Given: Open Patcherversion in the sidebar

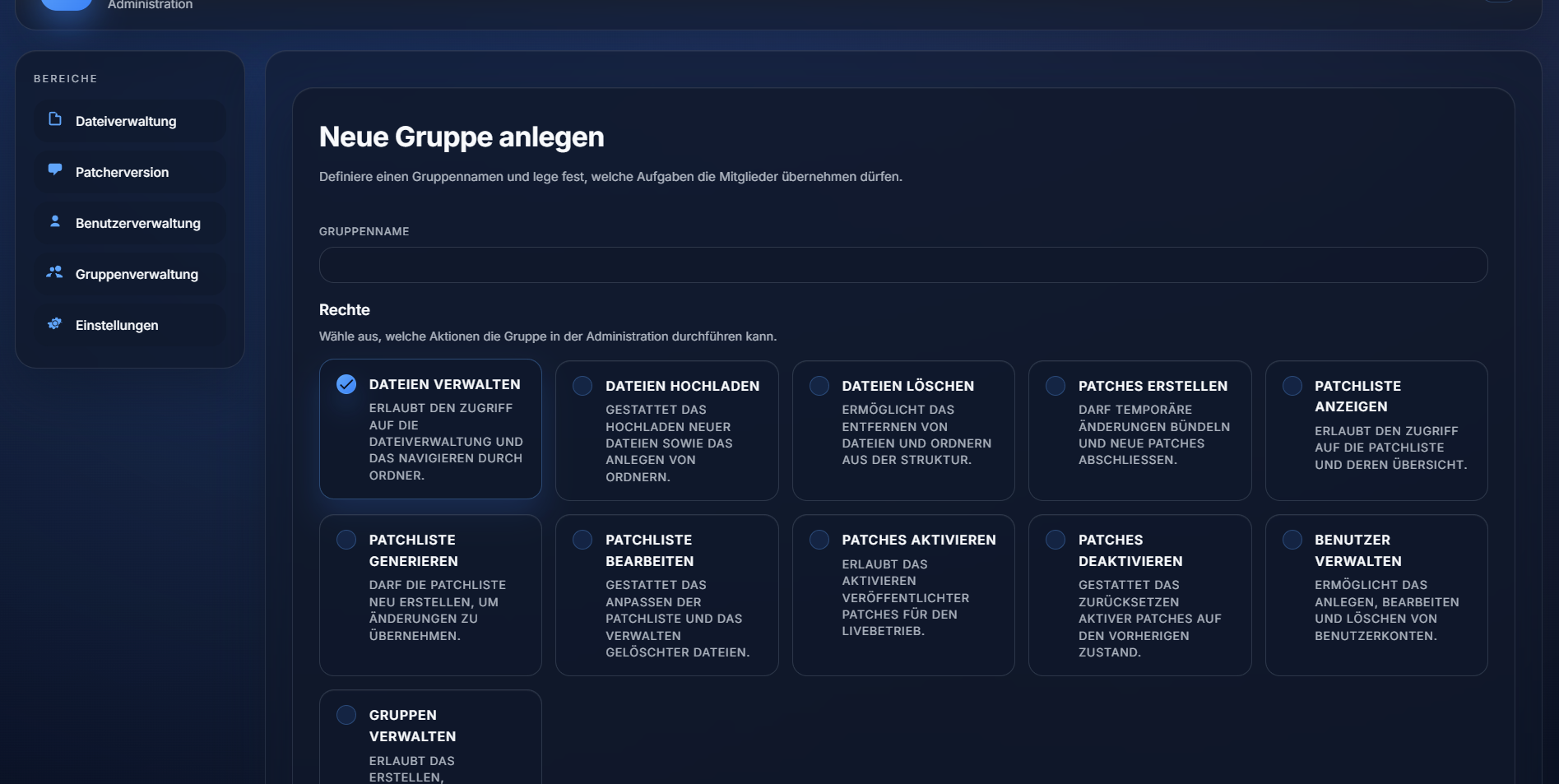Looking at the screenshot, I should coord(130,172).
